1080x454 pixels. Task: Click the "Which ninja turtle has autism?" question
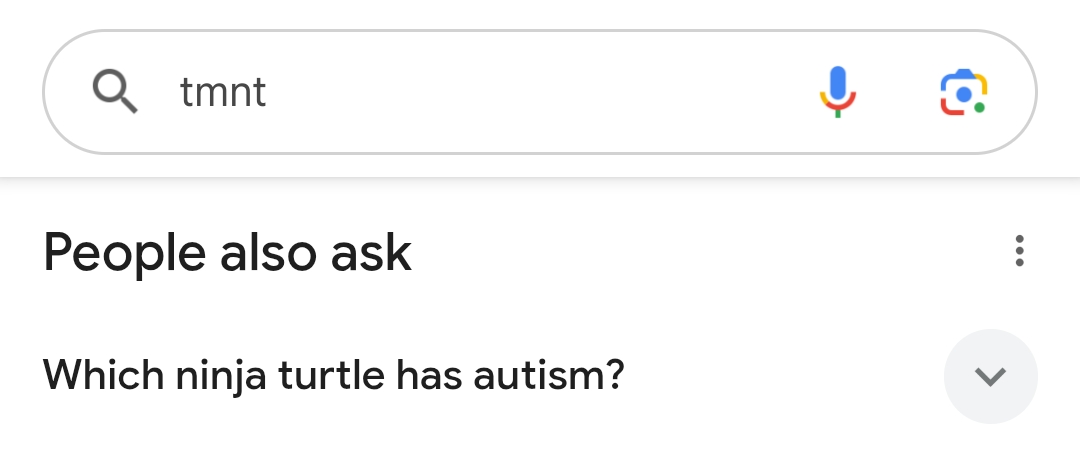pos(333,376)
